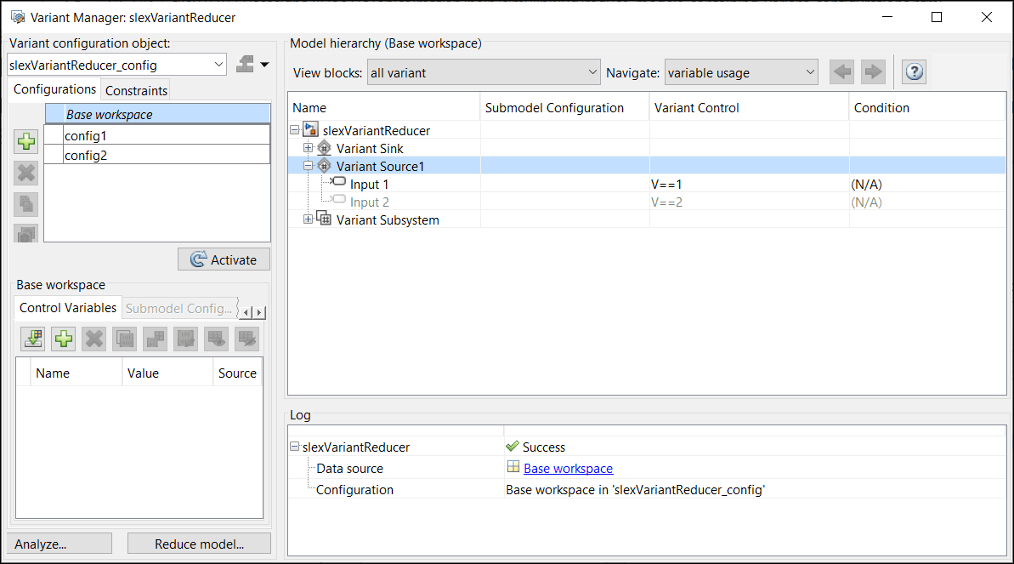Screen dimensions: 1014x564
Task: Switch to the Configurations tab
Action: (x=55, y=89)
